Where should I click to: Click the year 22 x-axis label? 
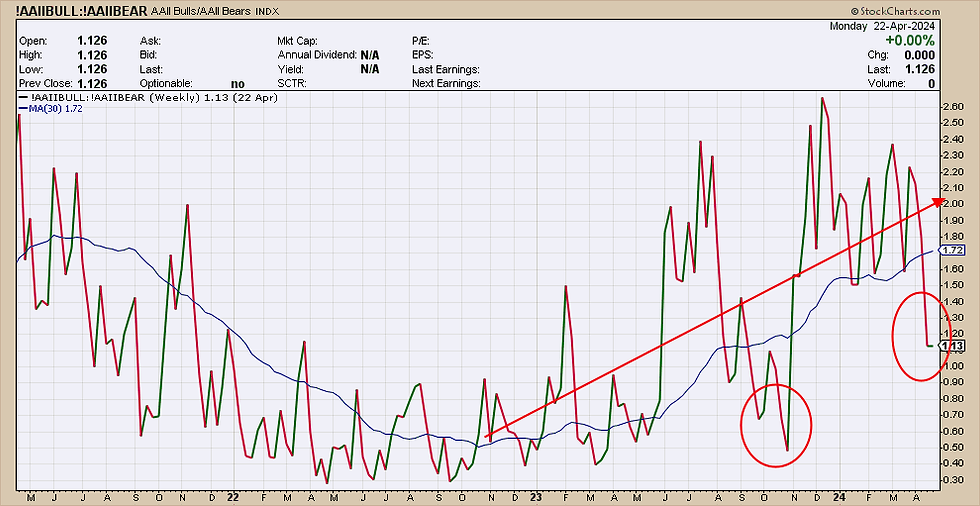pyautogui.click(x=232, y=497)
